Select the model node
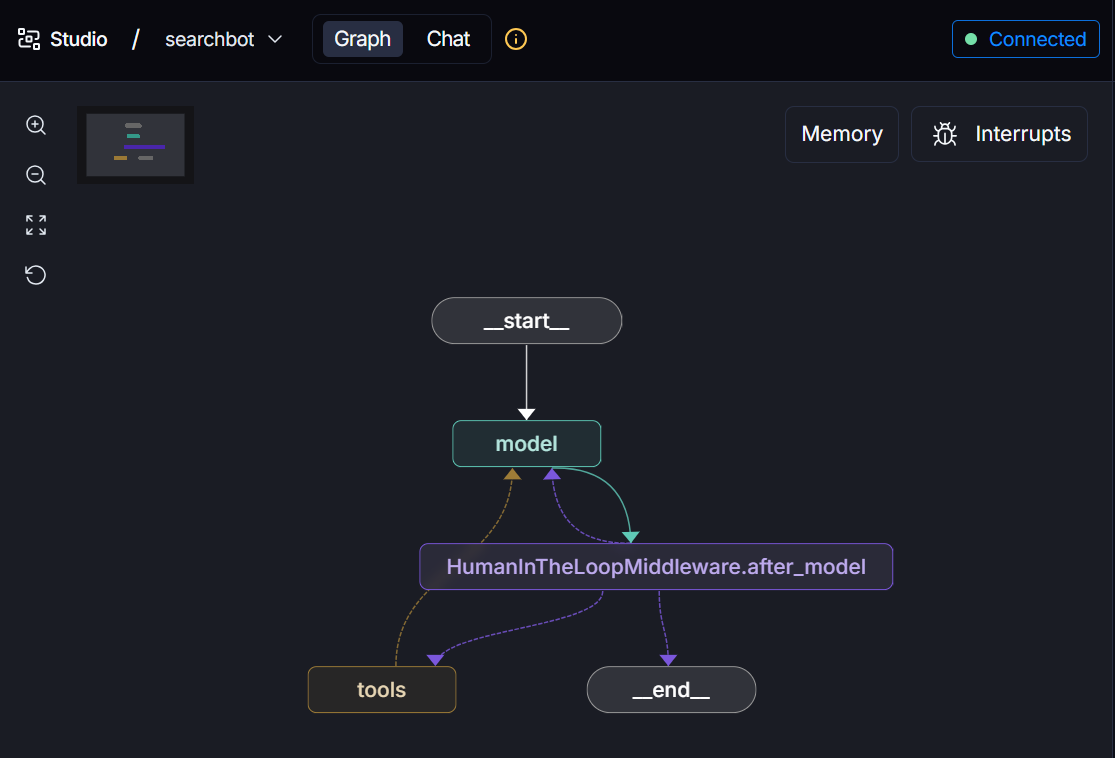The image size is (1115, 758). 526,444
